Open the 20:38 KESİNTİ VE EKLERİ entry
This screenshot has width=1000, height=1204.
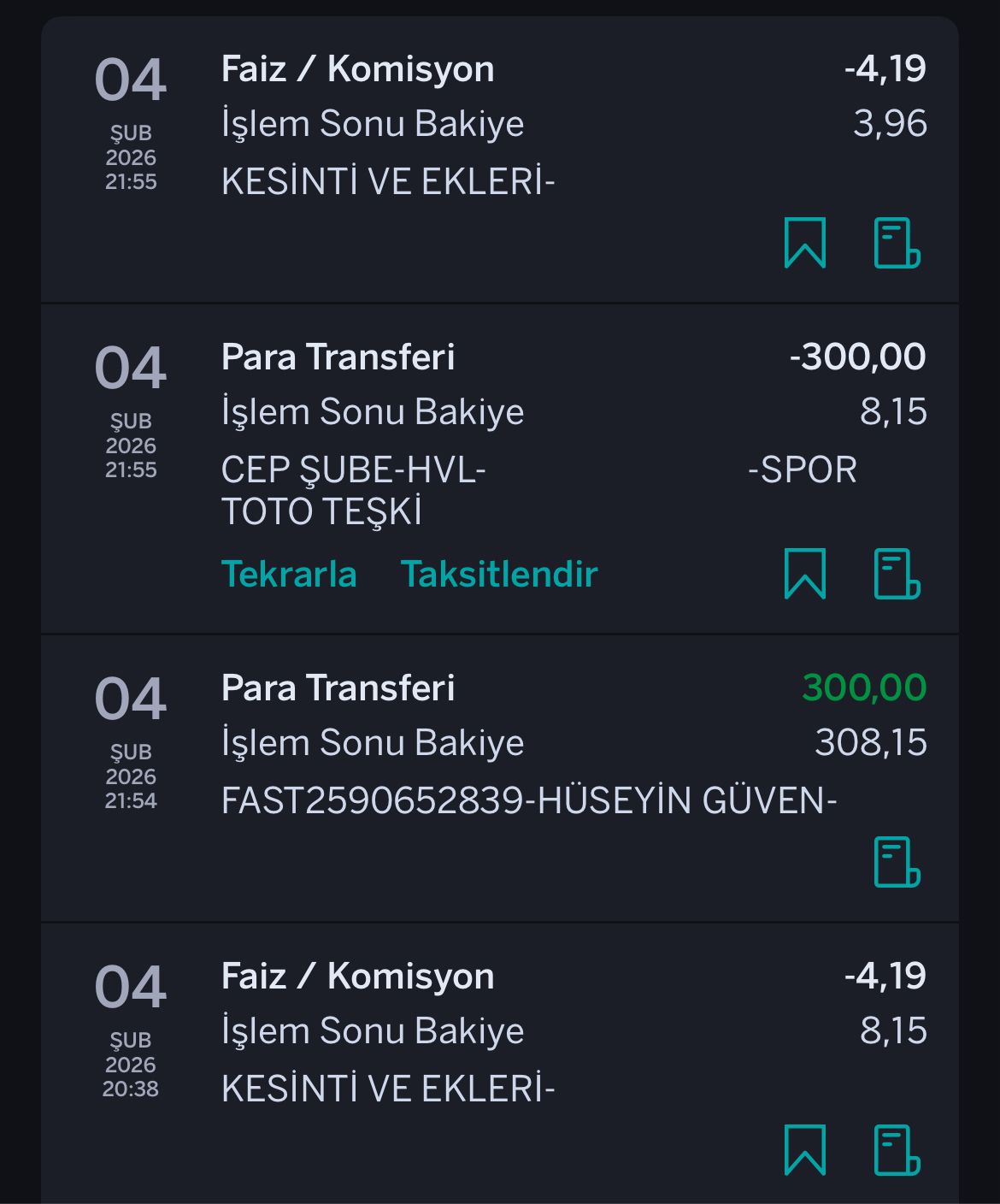pyautogui.click(x=500, y=1064)
